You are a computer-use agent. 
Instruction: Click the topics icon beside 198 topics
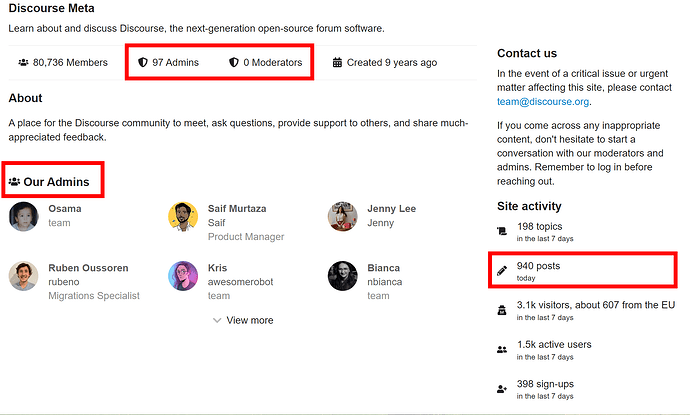pos(502,231)
